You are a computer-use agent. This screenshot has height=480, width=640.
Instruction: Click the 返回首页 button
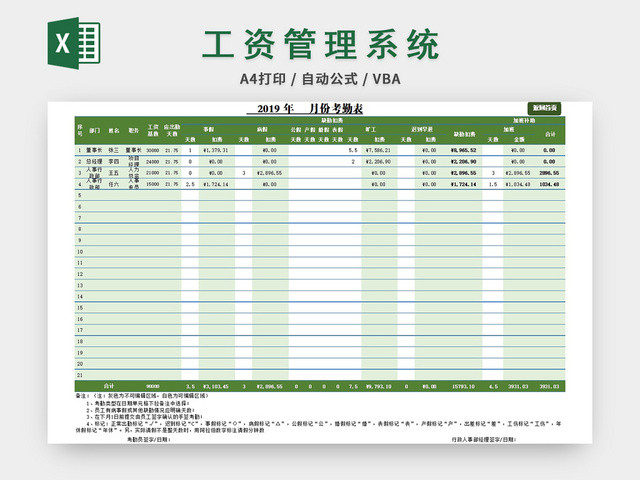tap(544, 108)
